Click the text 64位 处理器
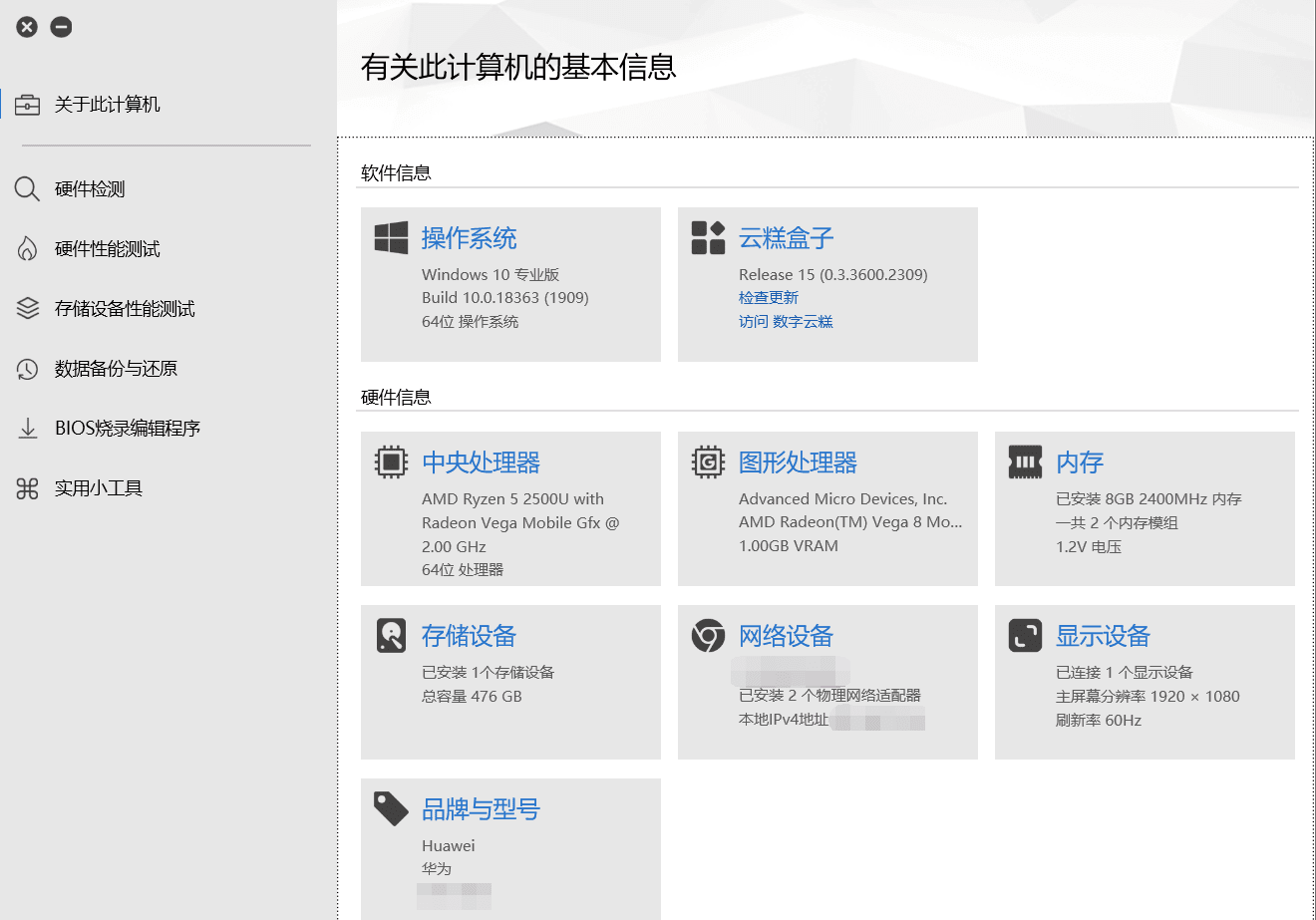 pos(463,569)
